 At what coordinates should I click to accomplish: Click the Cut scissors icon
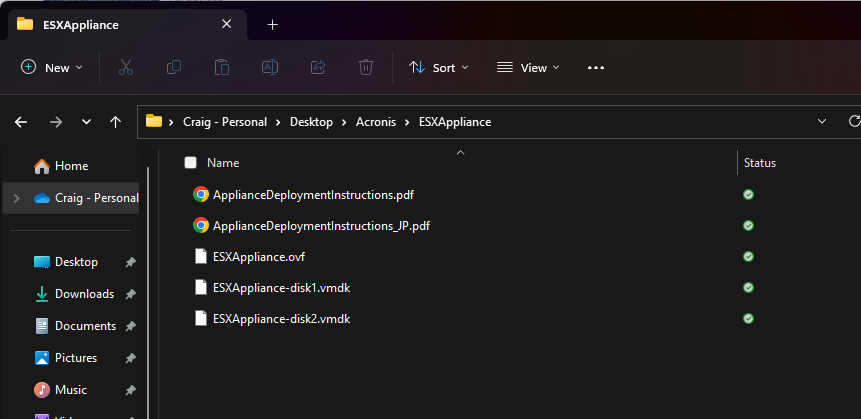(x=126, y=68)
